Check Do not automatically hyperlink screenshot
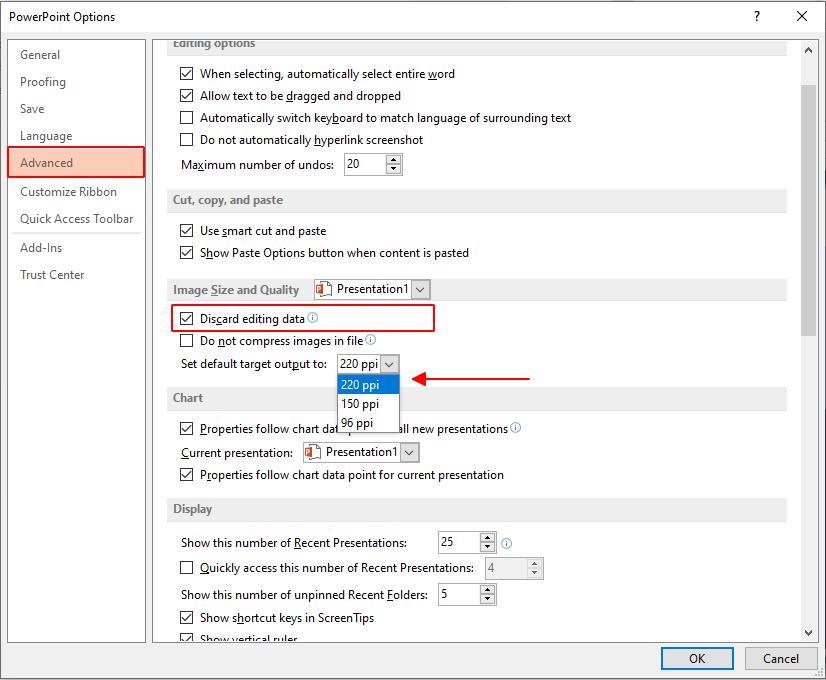Viewport: 826px width, 680px height. point(186,140)
